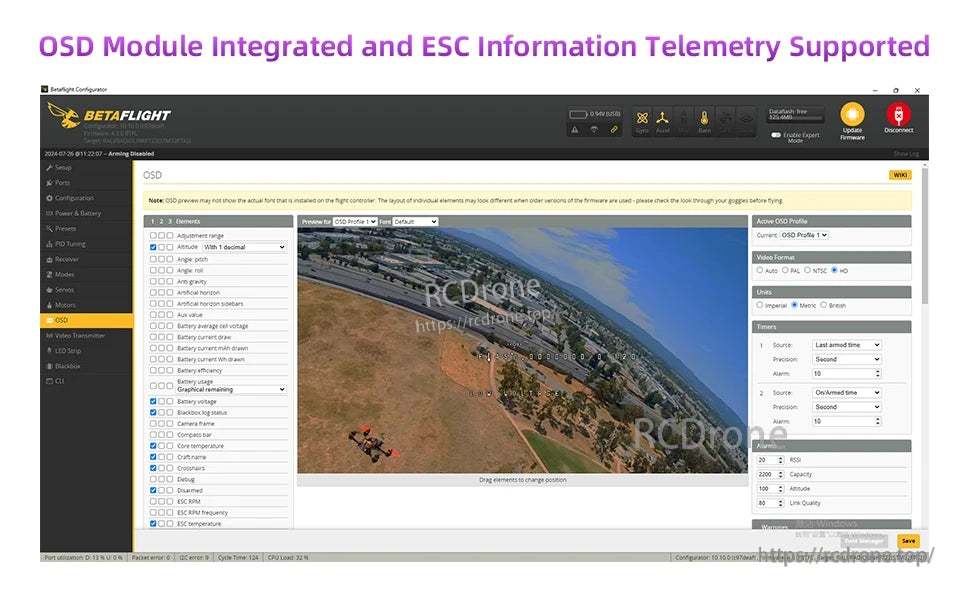Uncheck the Altitude element checkbox
Screen dimensions: 970x600
153,247
